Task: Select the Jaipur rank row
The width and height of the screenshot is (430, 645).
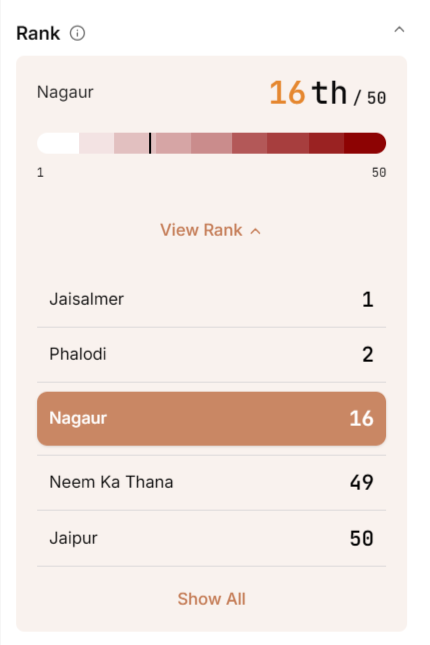Action: pyautogui.click(x=212, y=538)
